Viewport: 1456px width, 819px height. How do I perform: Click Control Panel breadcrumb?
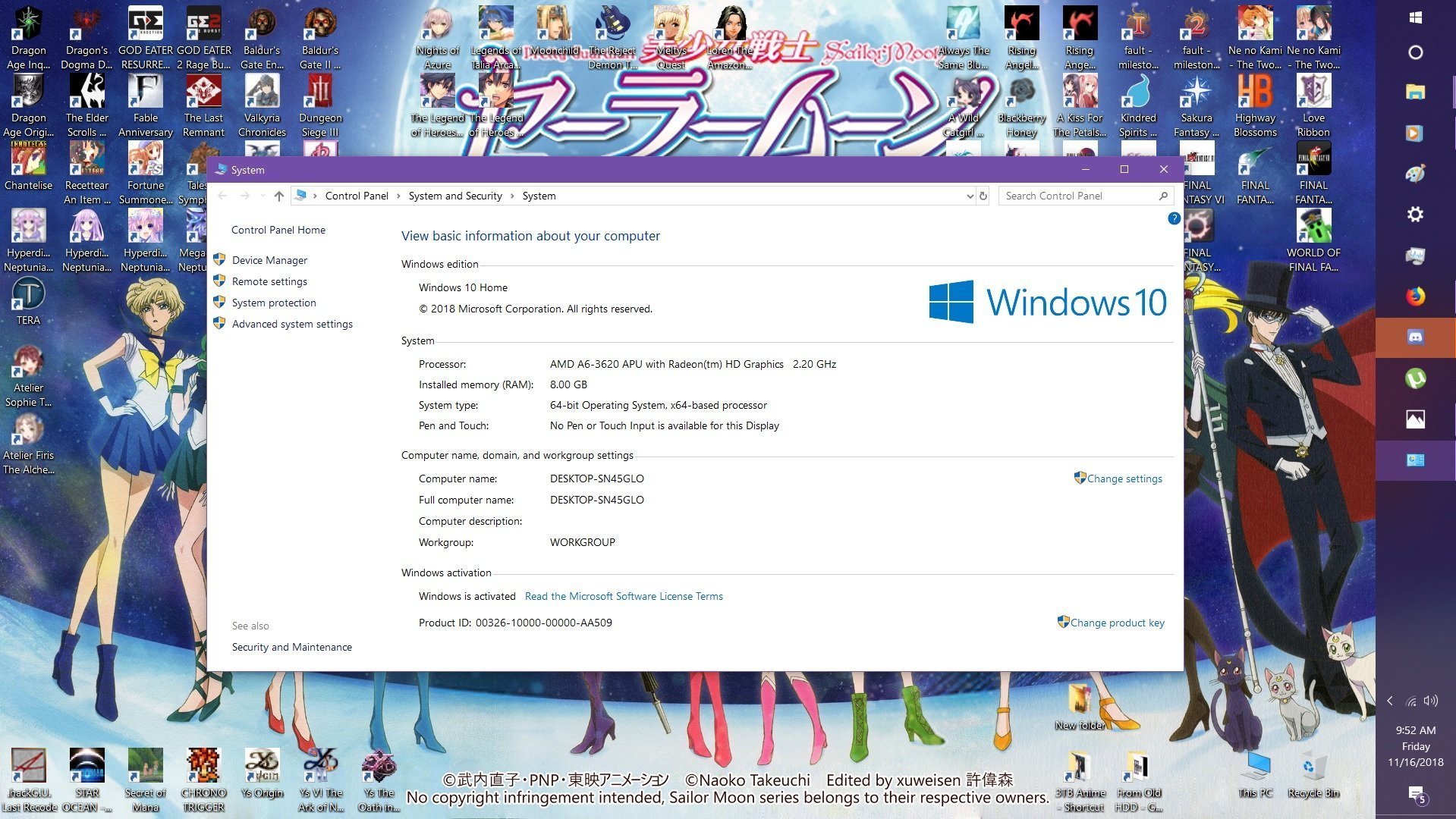pyautogui.click(x=357, y=196)
